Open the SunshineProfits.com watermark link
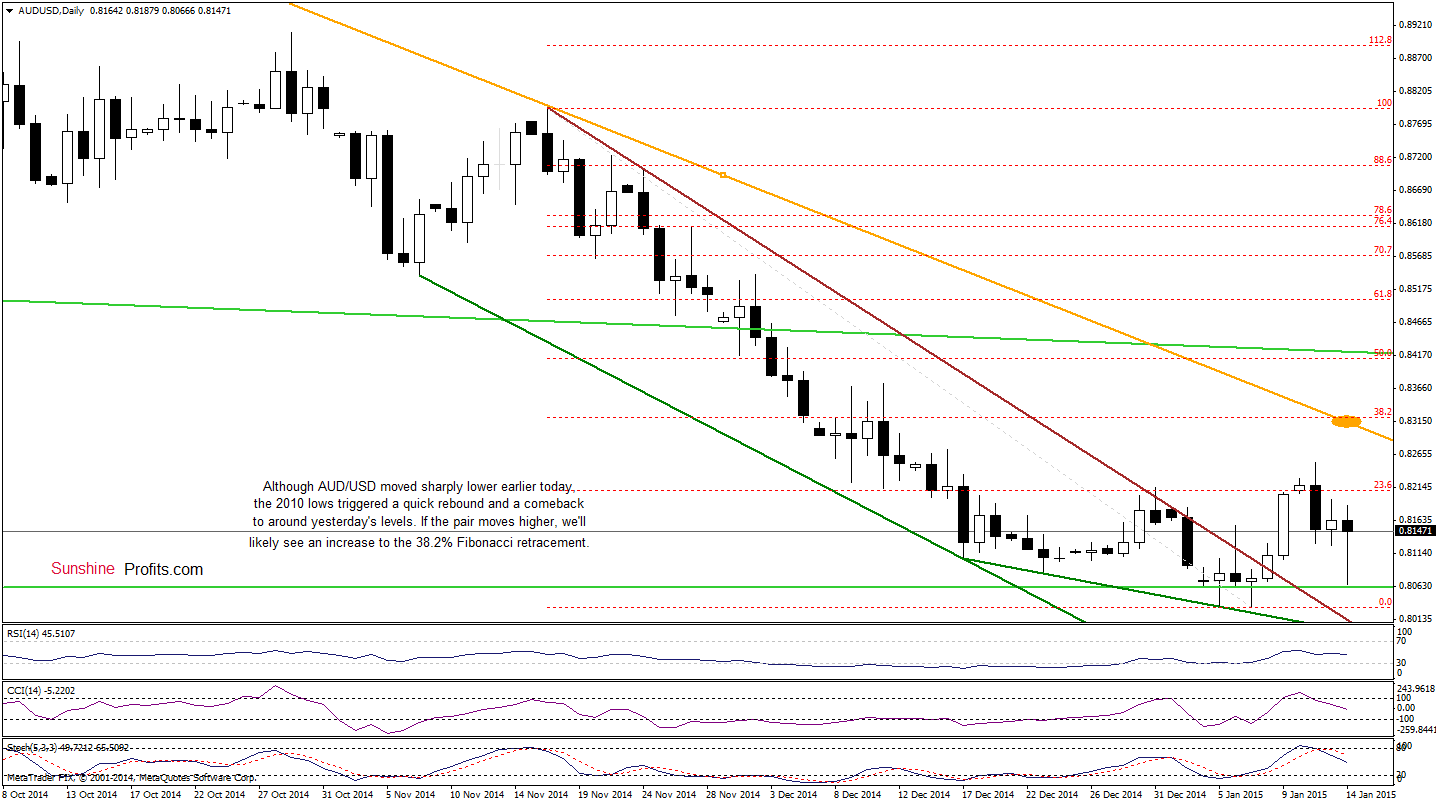The image size is (1436, 803). pos(127,569)
